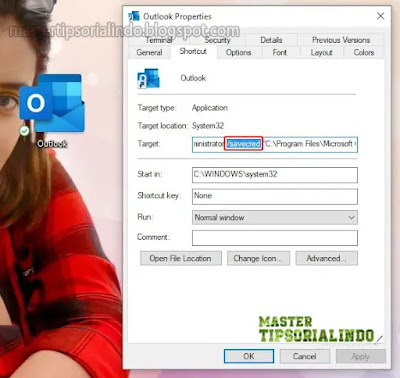Screen dimensions: 400x378
Task: Click the Application target type value
Action: coord(210,108)
